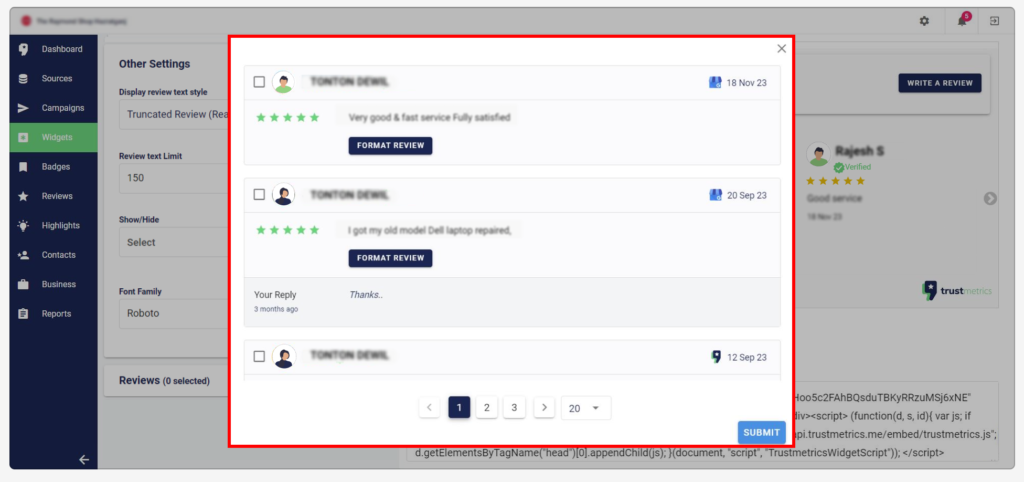This screenshot has width=1024, height=482.
Task: Click the Review text Limit field
Action: coord(174,178)
